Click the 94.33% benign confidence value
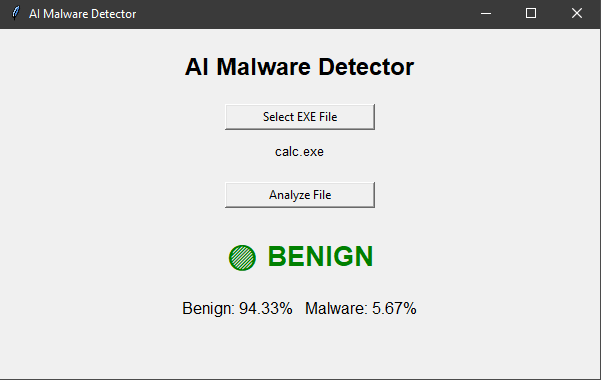601x380 pixels. [266, 308]
